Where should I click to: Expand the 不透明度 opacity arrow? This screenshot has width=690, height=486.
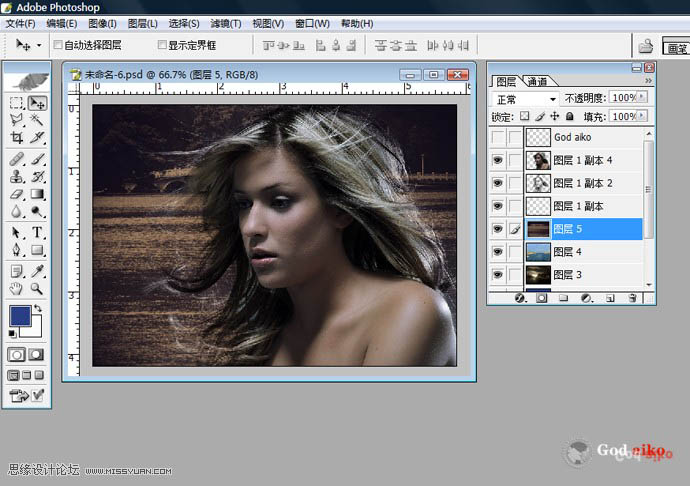[x=642, y=99]
